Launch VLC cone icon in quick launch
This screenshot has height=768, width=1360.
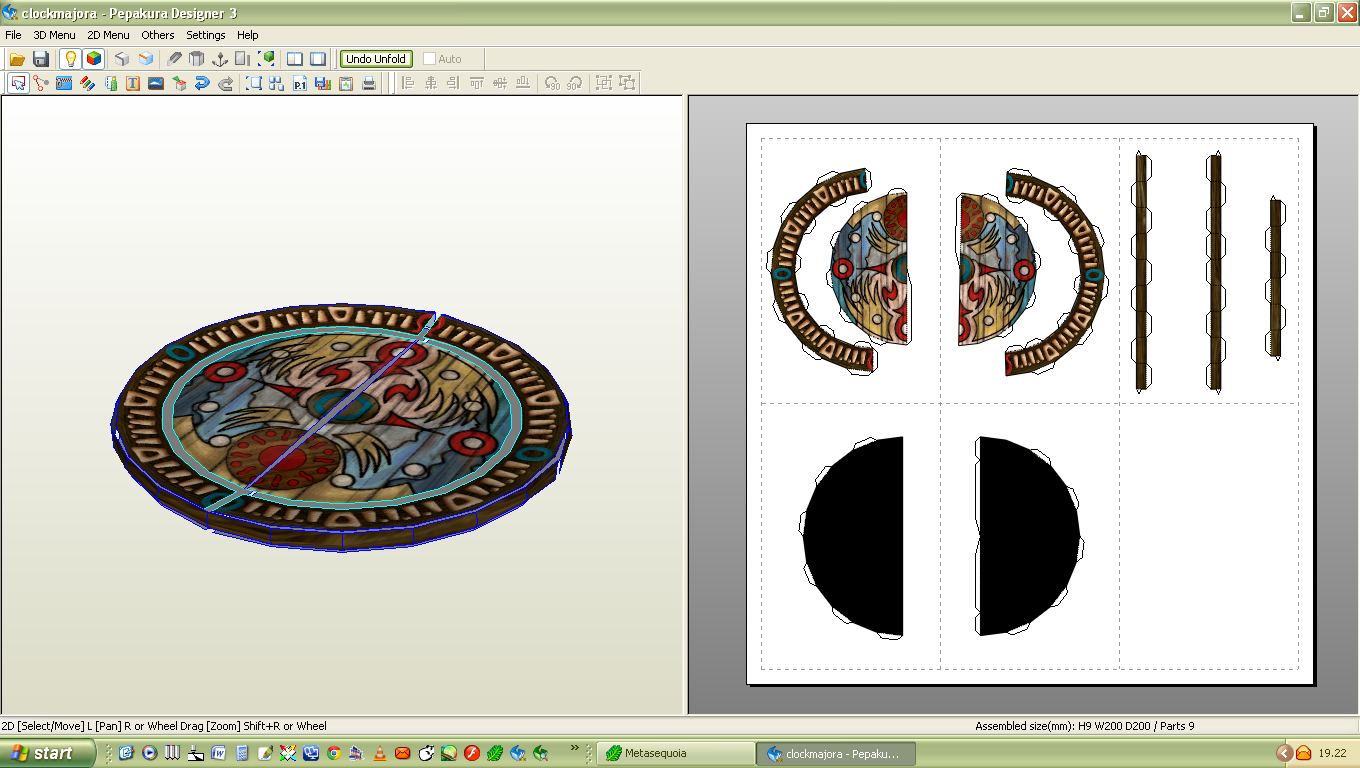tap(380, 753)
